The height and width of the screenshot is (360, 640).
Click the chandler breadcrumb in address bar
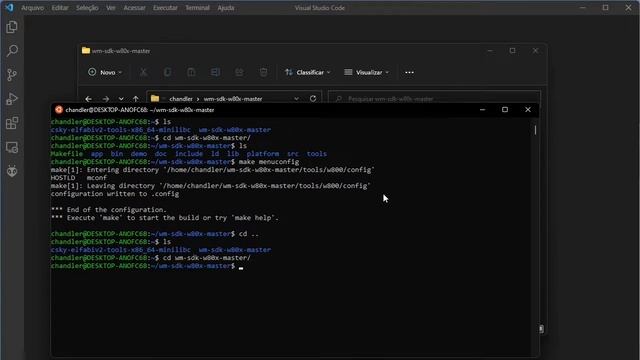coord(181,99)
